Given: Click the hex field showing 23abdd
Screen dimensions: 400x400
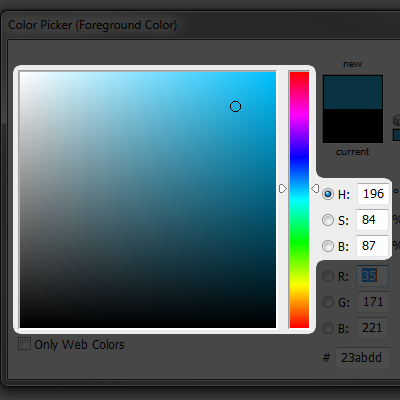Looking at the screenshot, I should [x=363, y=358].
